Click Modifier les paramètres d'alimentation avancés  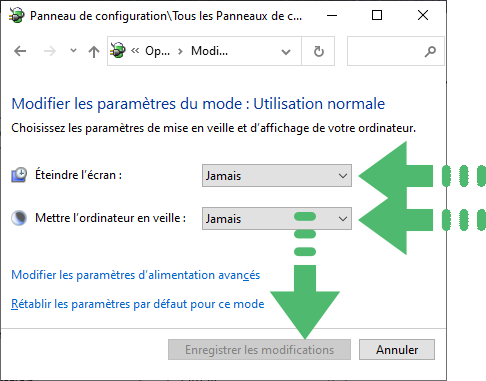[136, 275]
